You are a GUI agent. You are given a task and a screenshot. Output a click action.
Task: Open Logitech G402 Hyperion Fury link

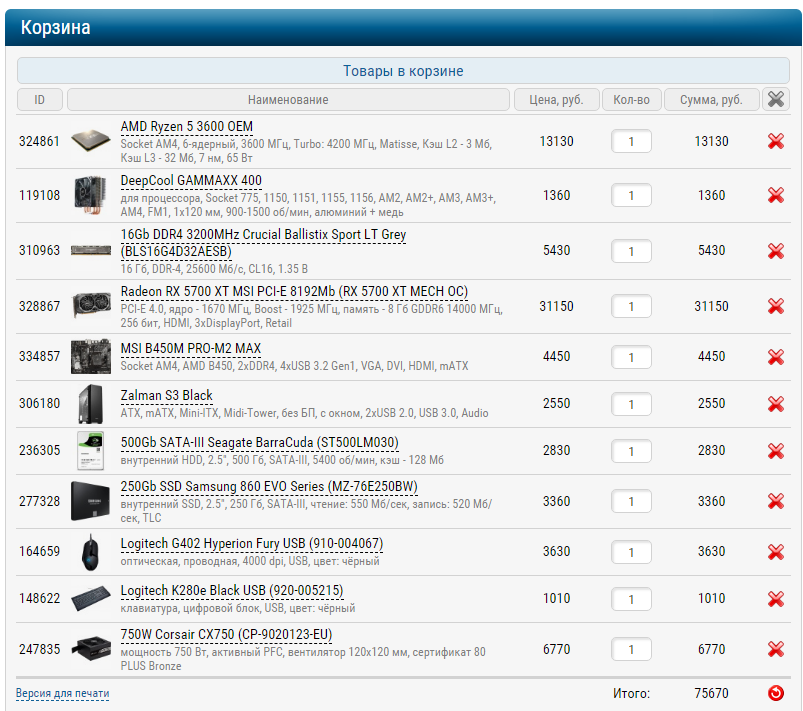(x=251, y=543)
